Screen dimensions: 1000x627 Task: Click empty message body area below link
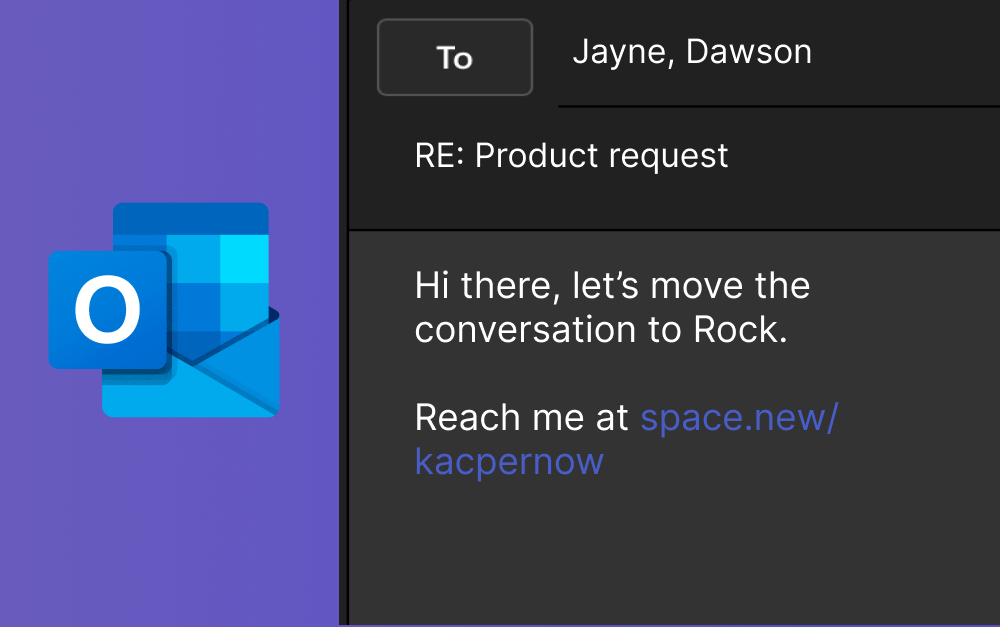(x=670, y=550)
